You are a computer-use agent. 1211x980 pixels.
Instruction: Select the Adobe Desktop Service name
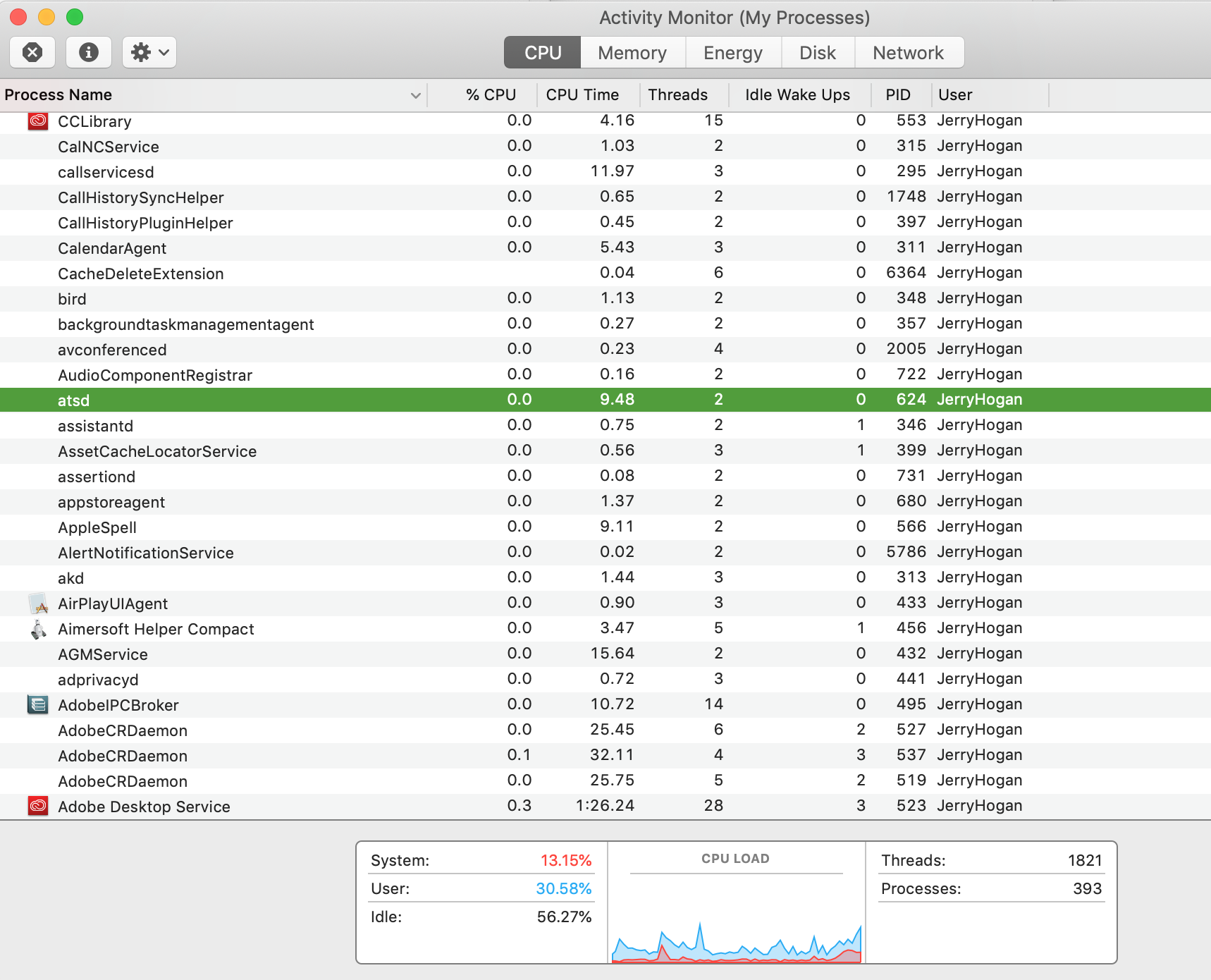(x=144, y=807)
